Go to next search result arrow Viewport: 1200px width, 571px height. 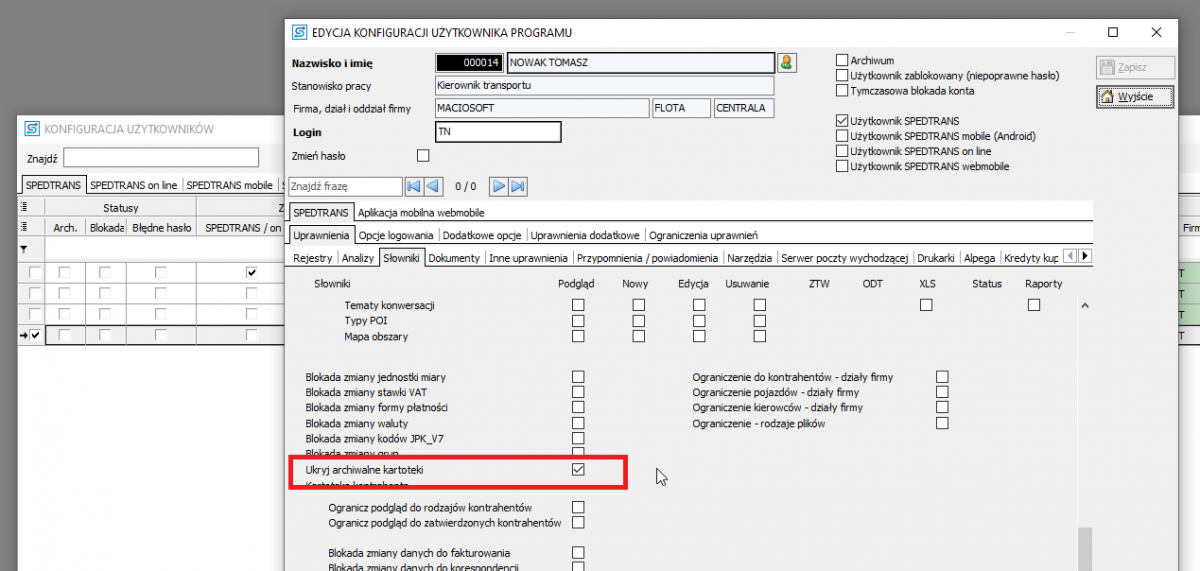[x=499, y=186]
